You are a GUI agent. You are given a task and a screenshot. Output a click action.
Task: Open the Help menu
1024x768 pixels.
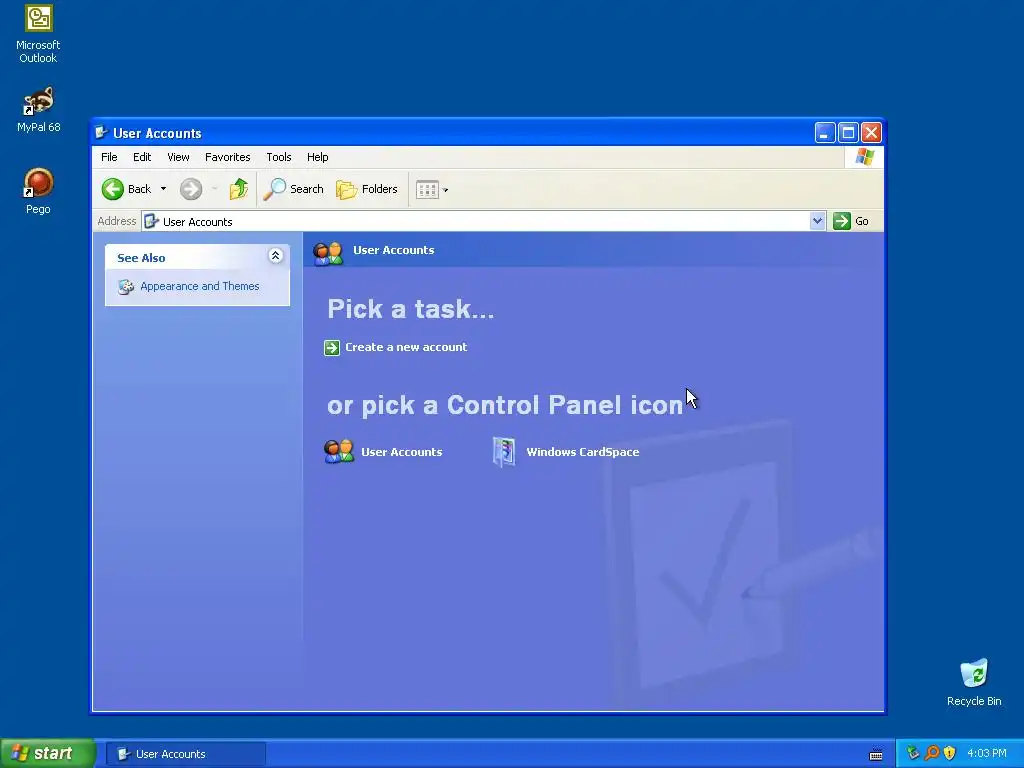(317, 157)
